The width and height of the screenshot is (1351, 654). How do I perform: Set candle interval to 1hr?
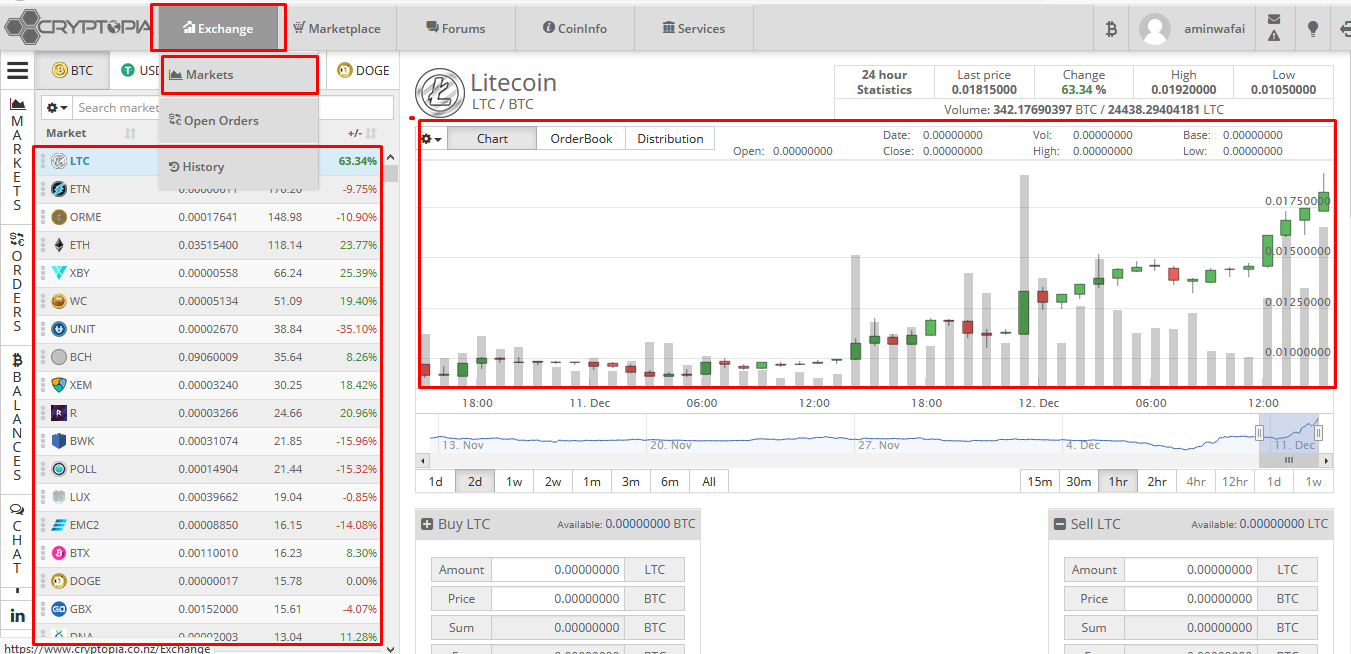pyautogui.click(x=1118, y=482)
